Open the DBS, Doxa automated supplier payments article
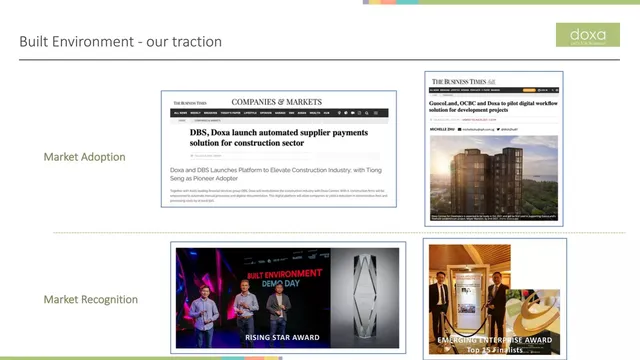Screen dimensions: 640x360 (x=279, y=149)
